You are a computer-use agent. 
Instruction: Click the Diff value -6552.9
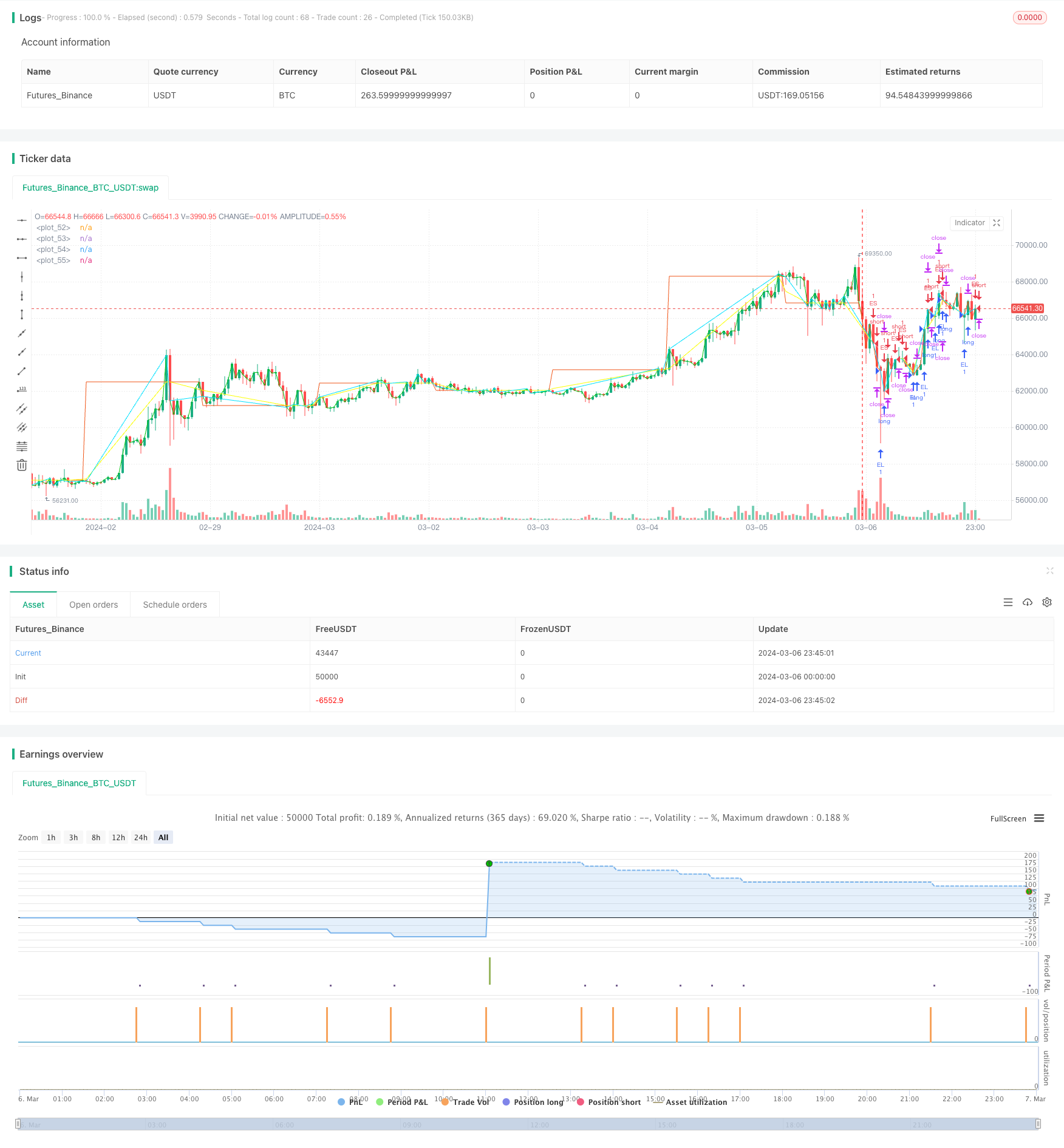tap(329, 701)
